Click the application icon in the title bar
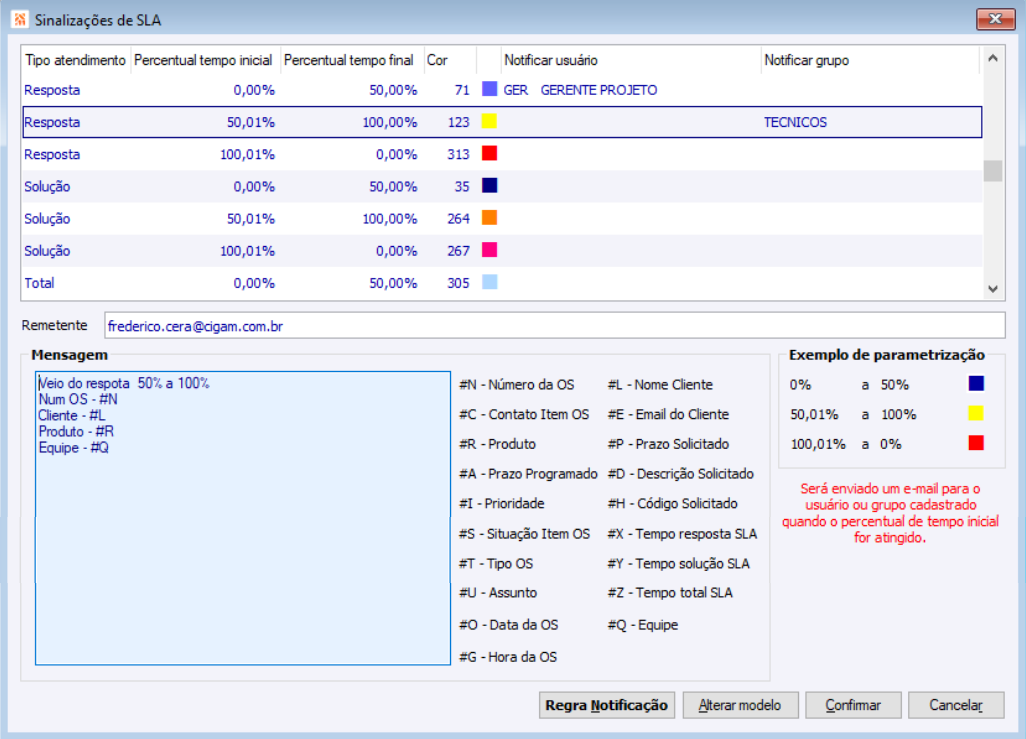1026x739 pixels. [x=20, y=20]
